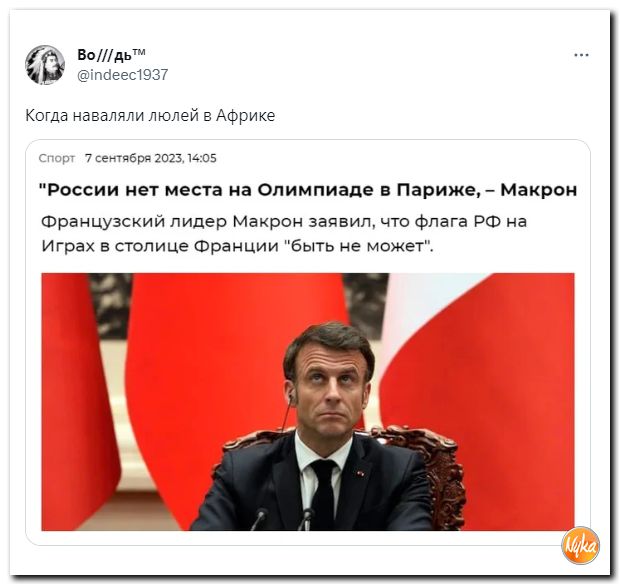Click the profile avatar with feather headdress
This screenshot has width=621, height=586.
(x=45, y=65)
